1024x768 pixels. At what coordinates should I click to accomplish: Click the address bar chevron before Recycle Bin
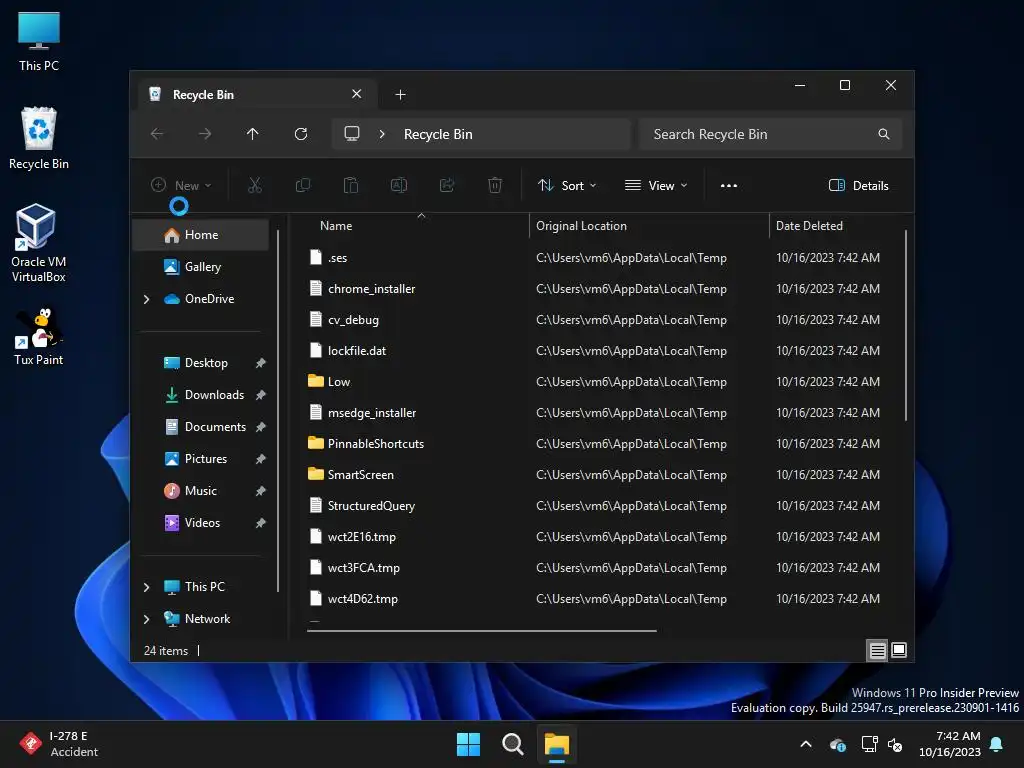coord(382,134)
